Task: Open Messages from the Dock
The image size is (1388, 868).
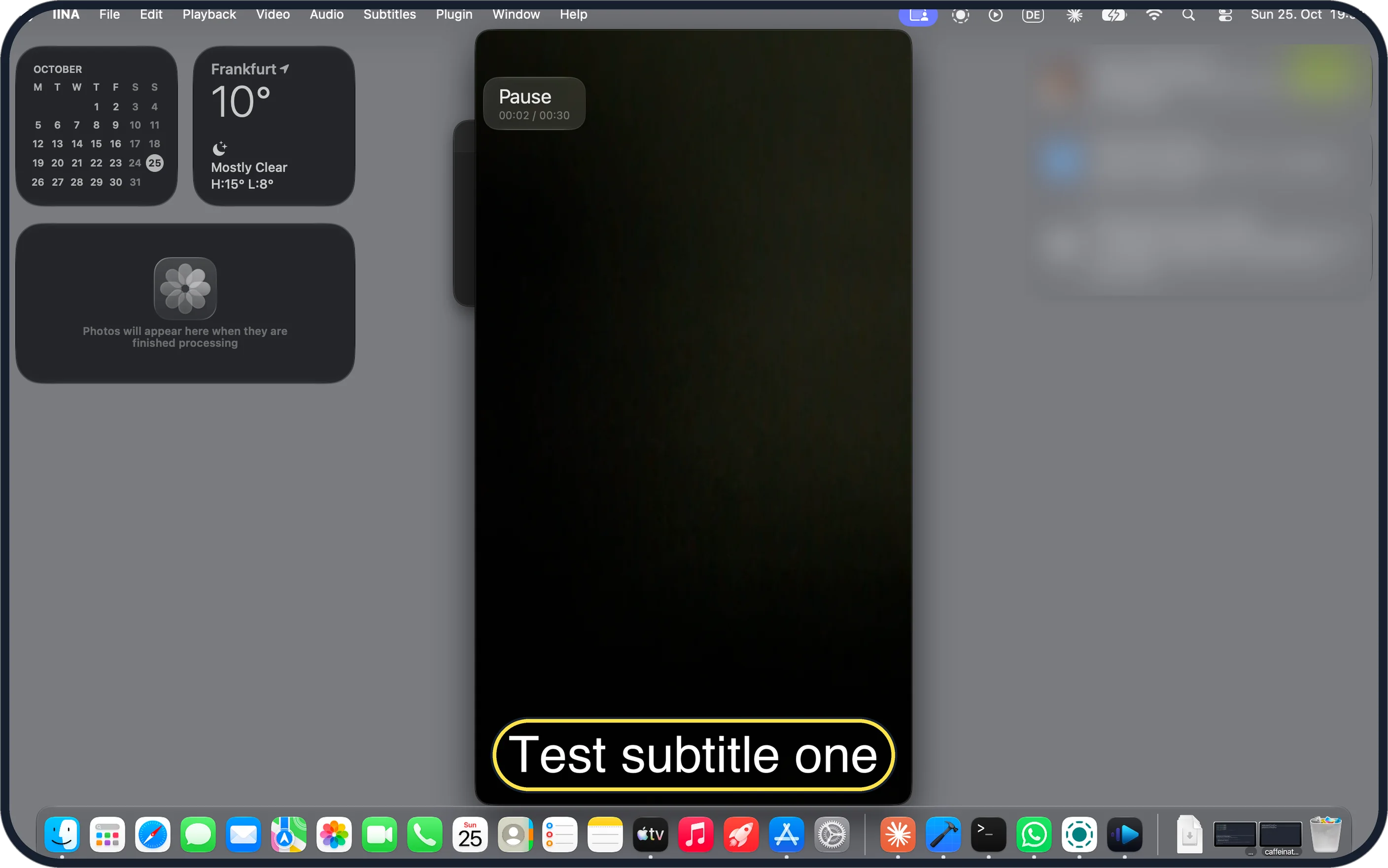Action: pos(198,835)
